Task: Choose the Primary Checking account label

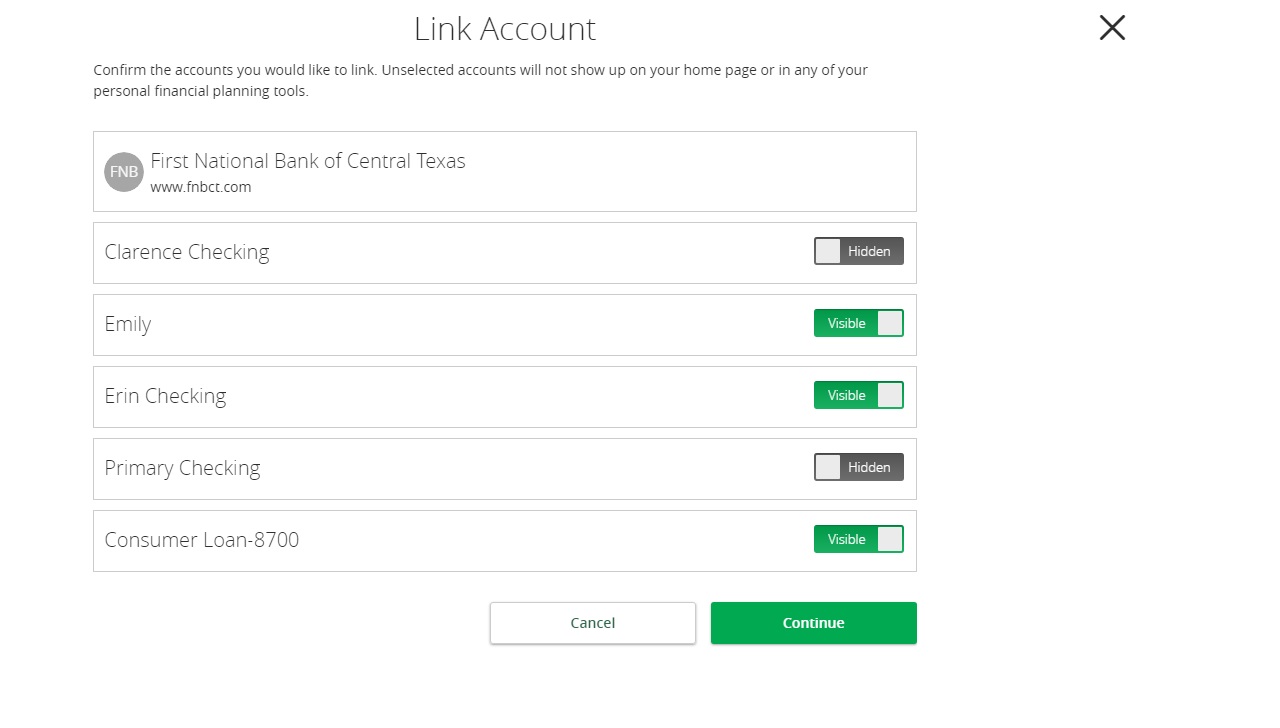Action: [x=182, y=468]
